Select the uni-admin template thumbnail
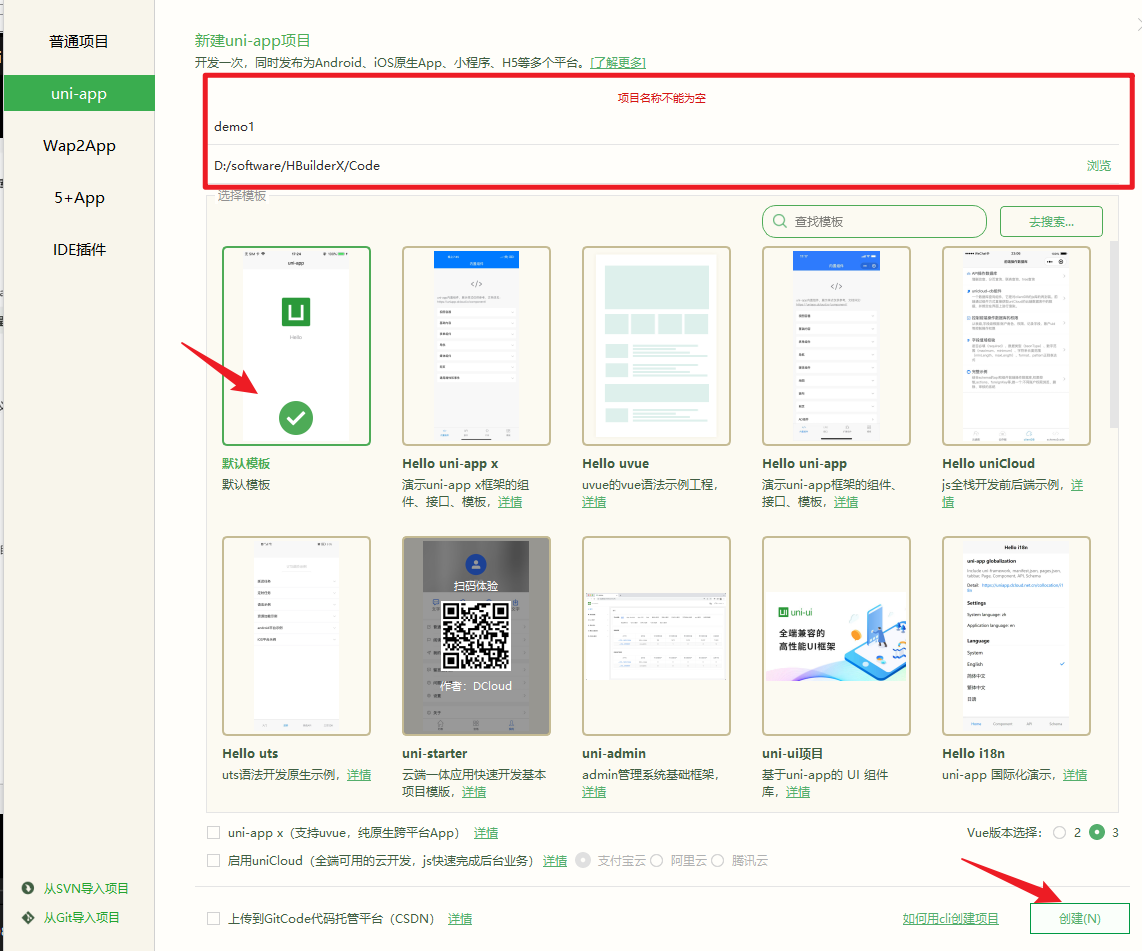1142x951 pixels. 656,636
